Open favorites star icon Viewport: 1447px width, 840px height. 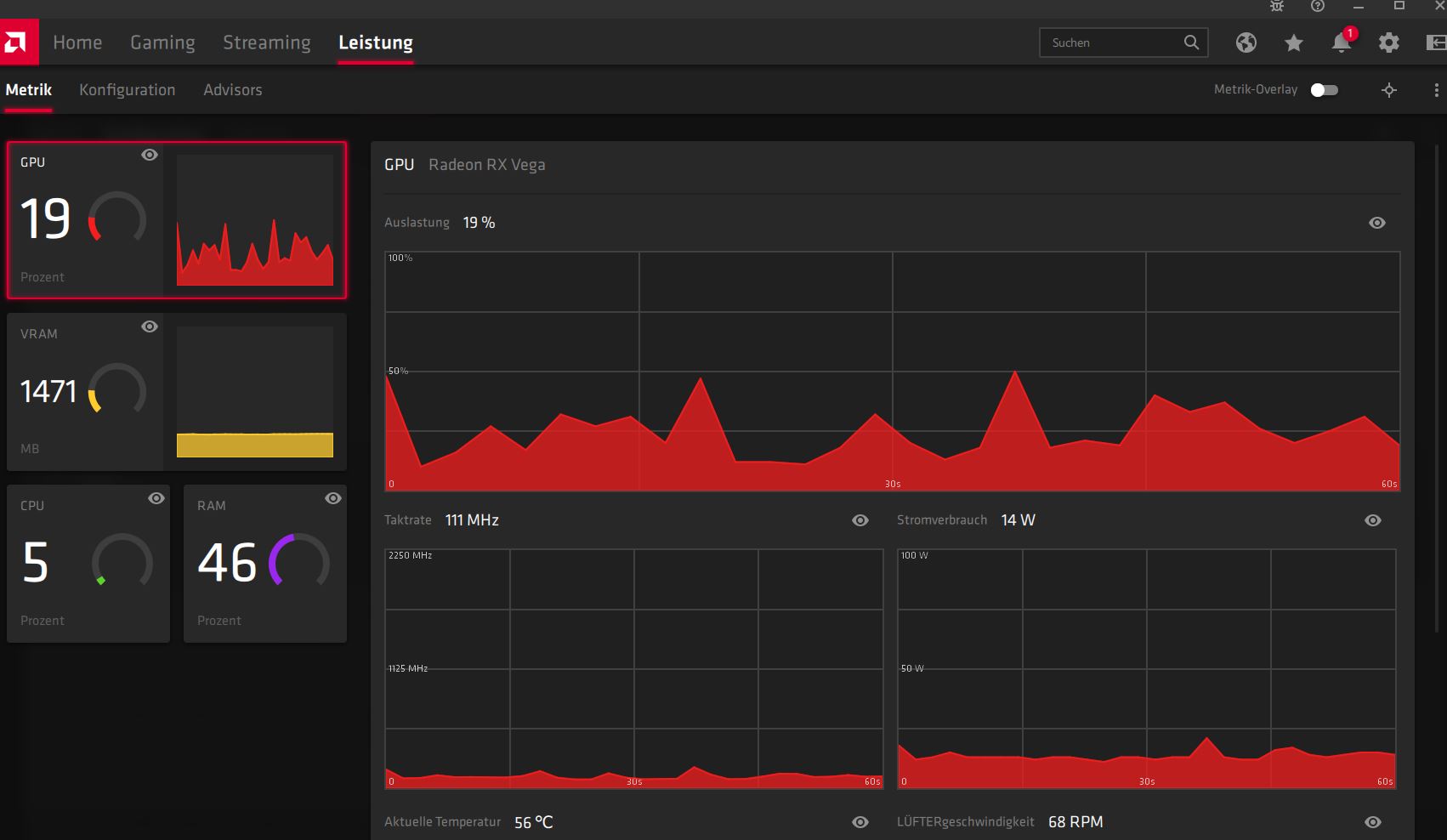[1294, 43]
